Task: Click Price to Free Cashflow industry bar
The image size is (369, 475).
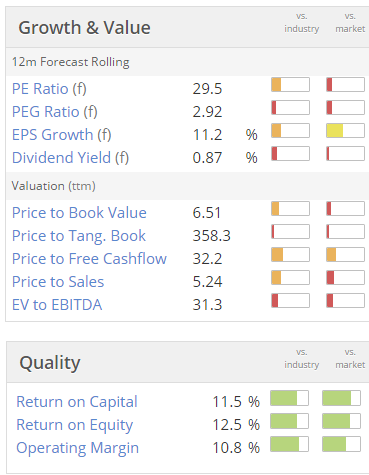Action: (290, 255)
